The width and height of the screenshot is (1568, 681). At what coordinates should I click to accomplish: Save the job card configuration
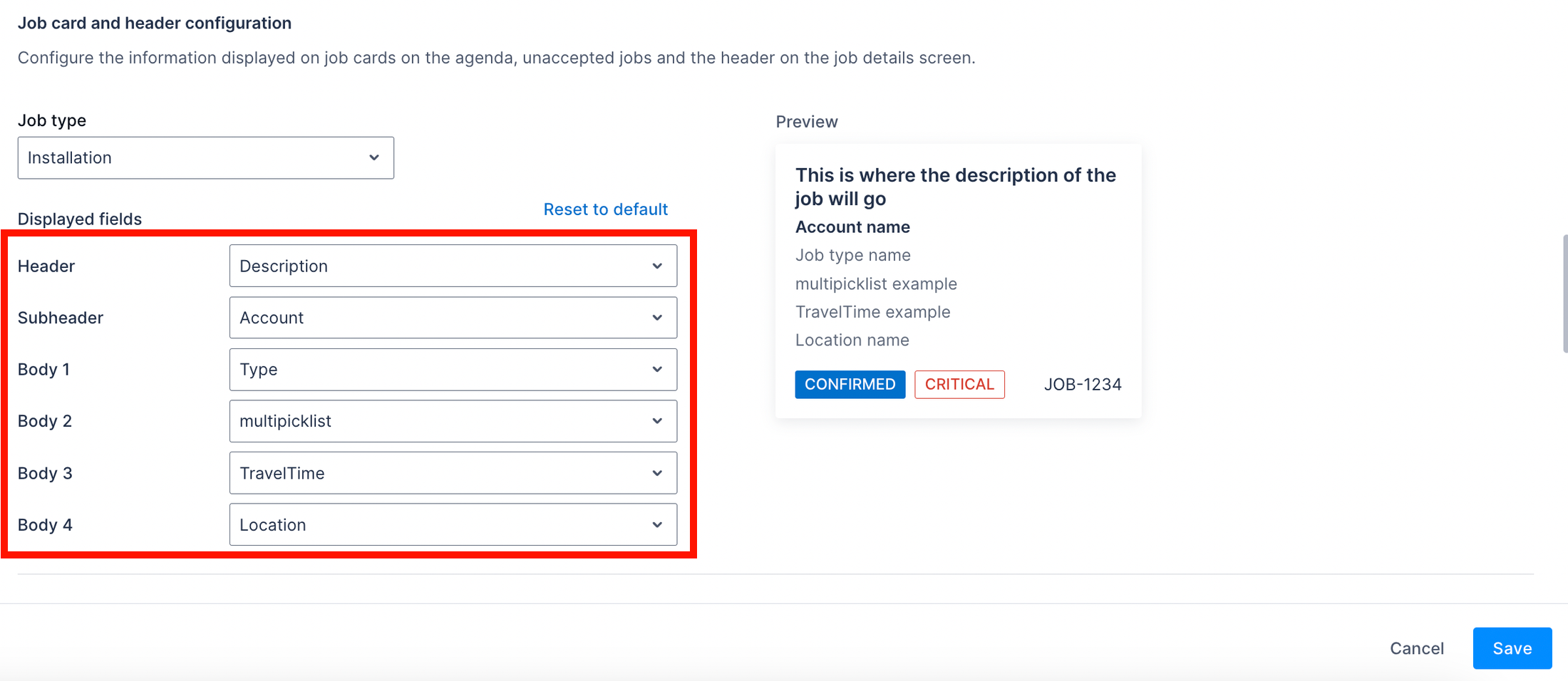tap(1512, 648)
